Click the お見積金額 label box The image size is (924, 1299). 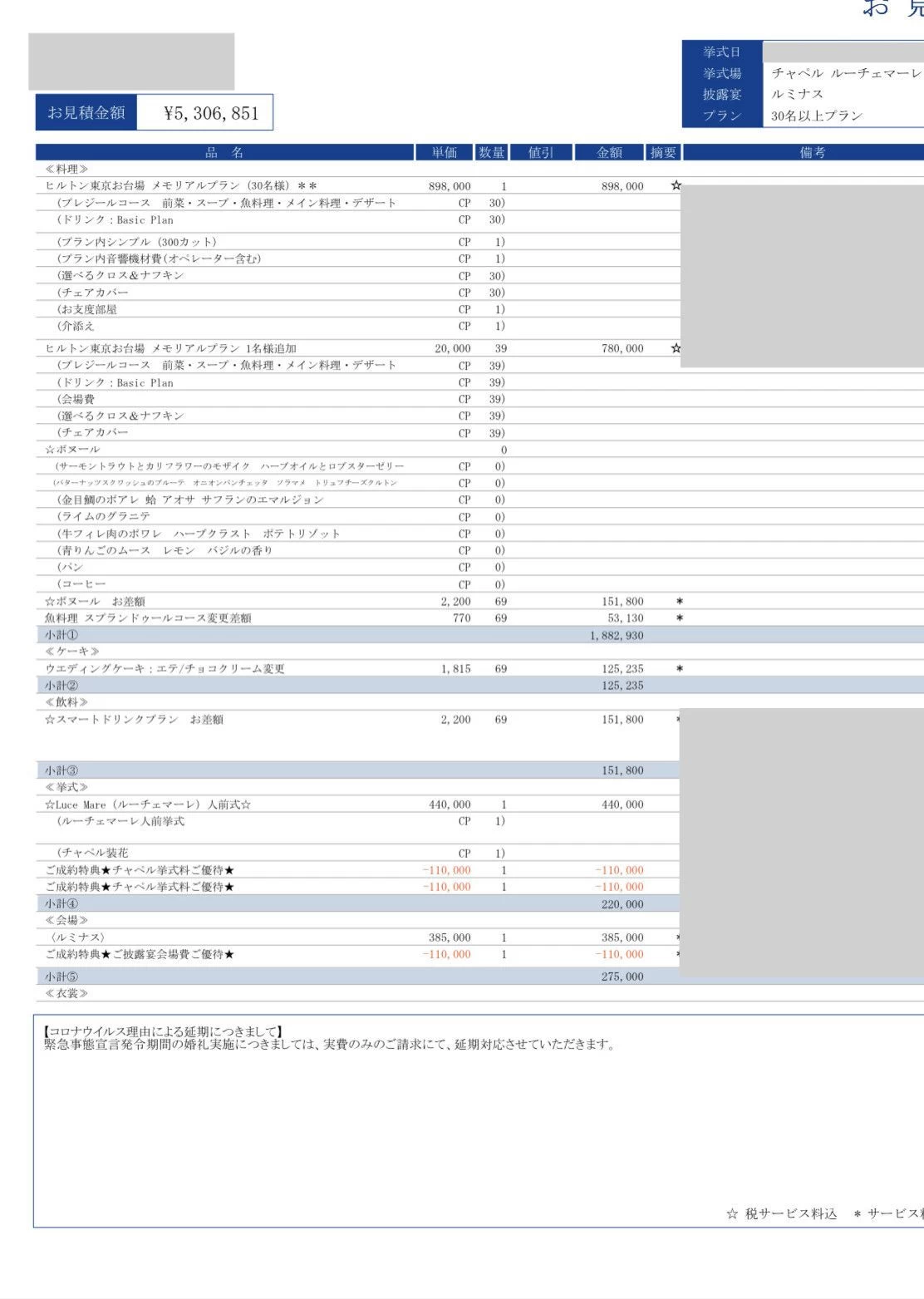86,112
